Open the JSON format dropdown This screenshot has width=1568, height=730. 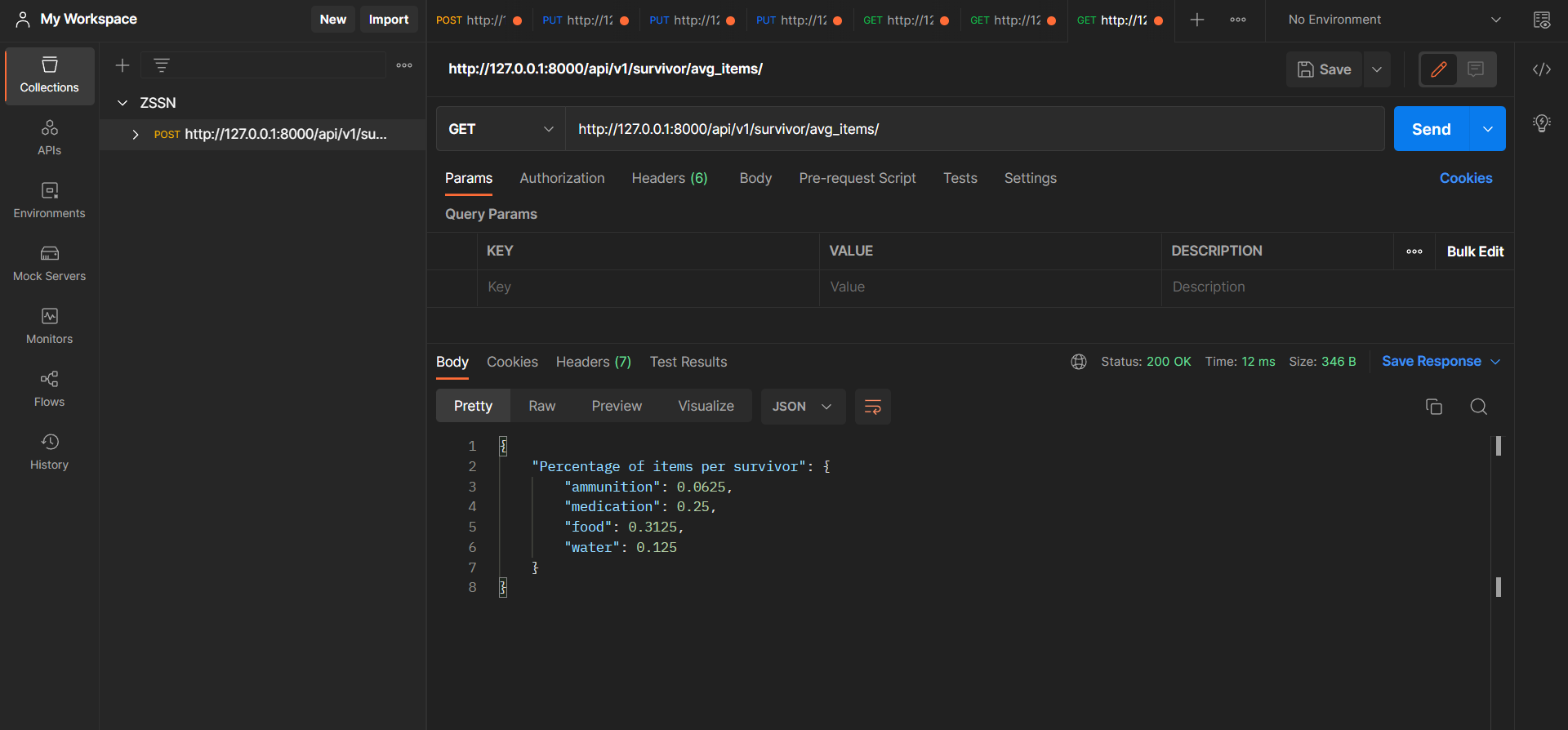(803, 407)
